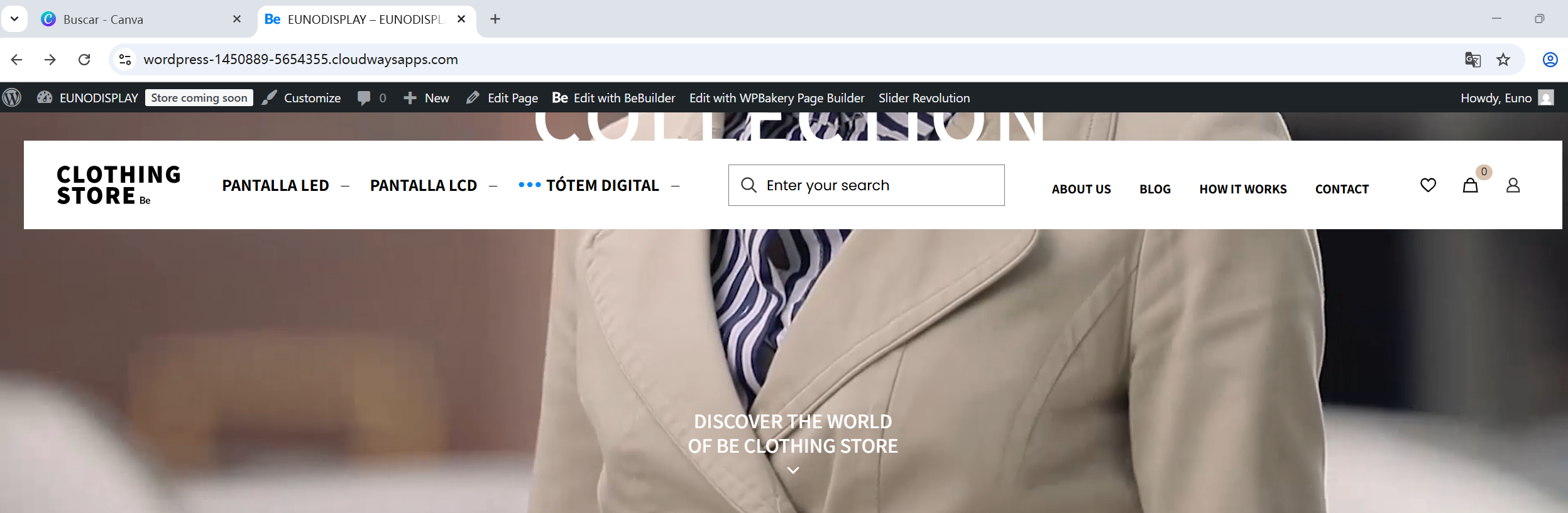Open the TÓTEM DIGITAL menu
The height and width of the screenshot is (513, 1568).
[x=602, y=185]
